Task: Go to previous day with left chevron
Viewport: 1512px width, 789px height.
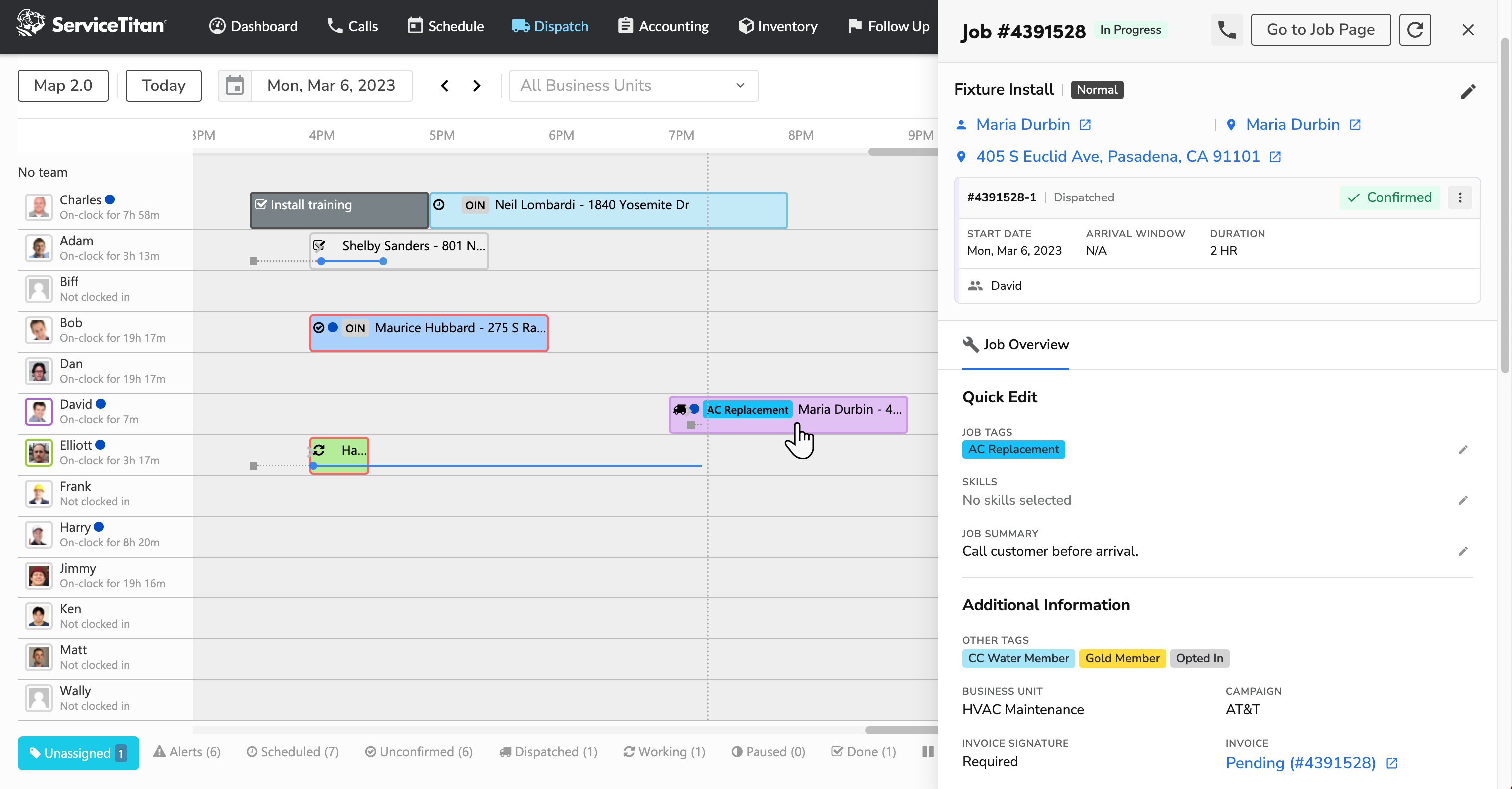Action: [x=444, y=86]
